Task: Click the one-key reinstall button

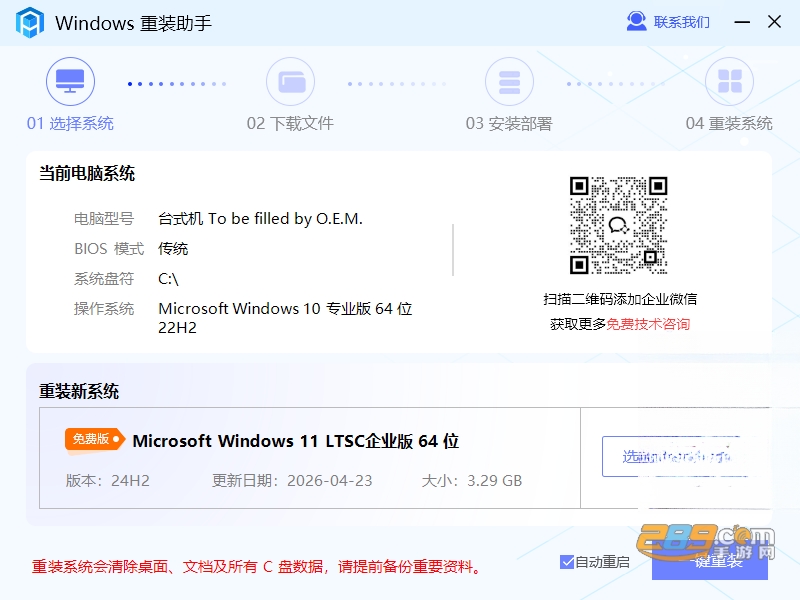Action: 710,562
